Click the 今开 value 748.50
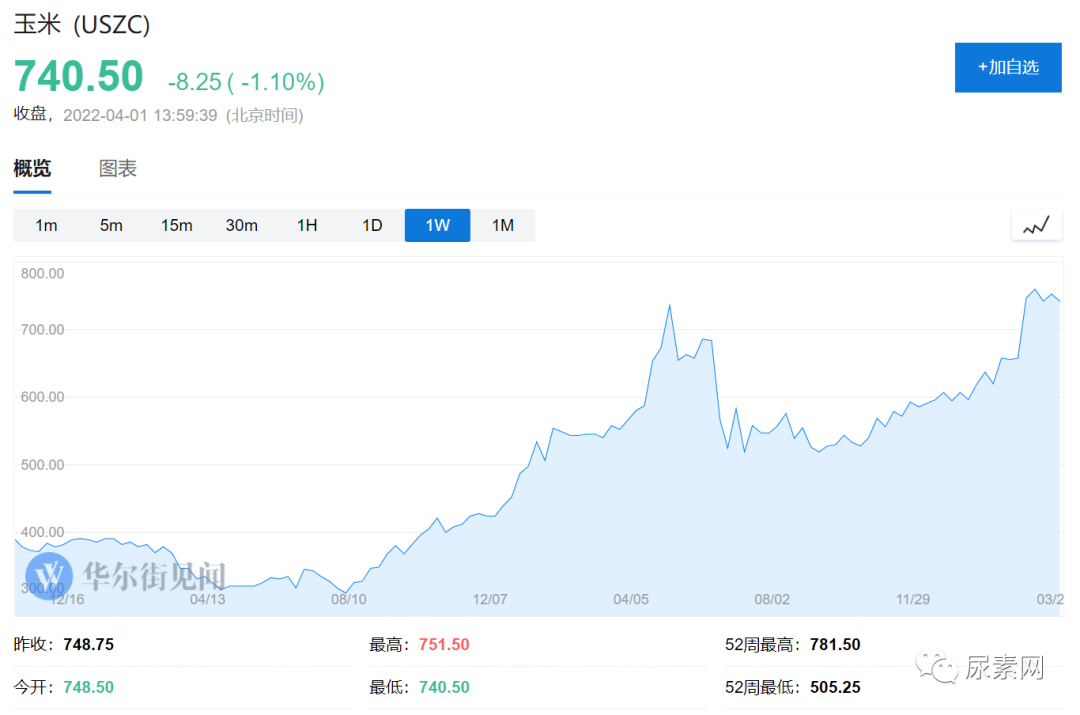This screenshot has width=1080, height=715. pyautogui.click(x=88, y=687)
